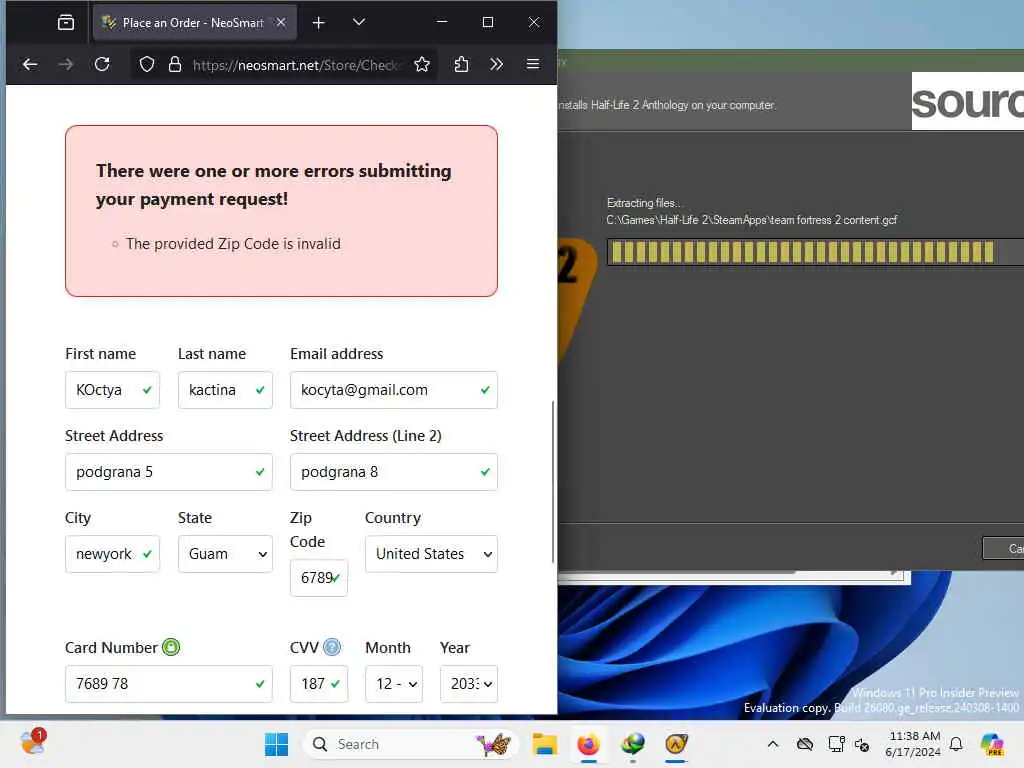Click the muted volume tray icon

(862, 744)
